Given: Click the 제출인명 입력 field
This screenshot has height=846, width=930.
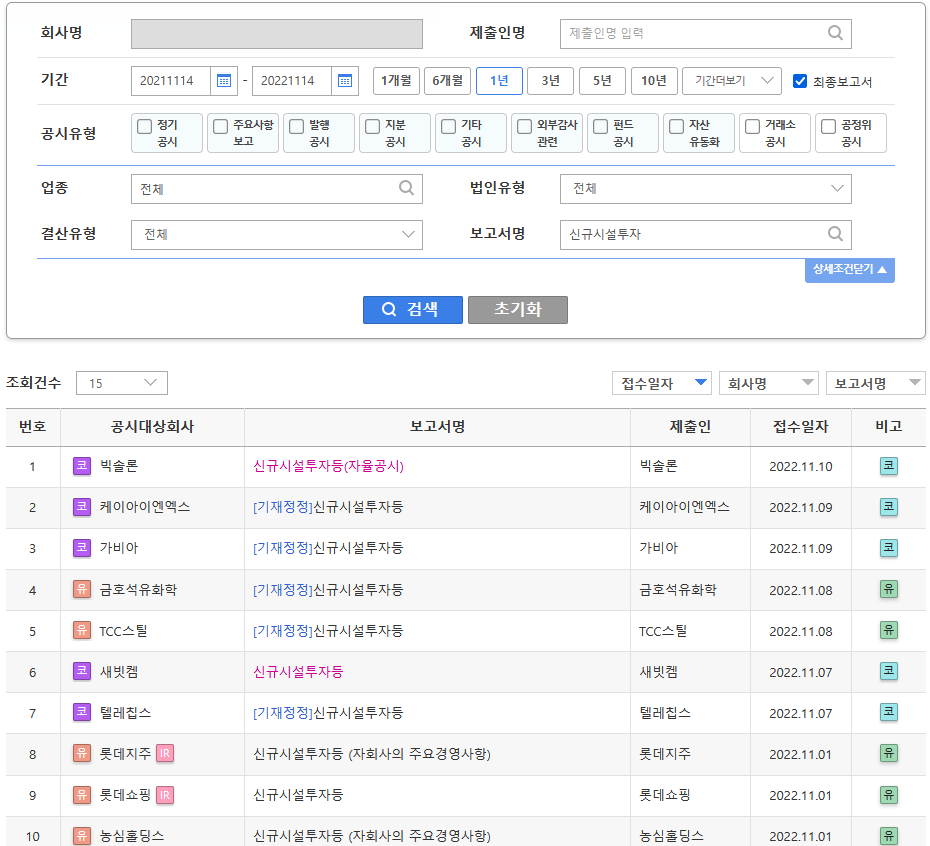Looking at the screenshot, I should point(705,34).
